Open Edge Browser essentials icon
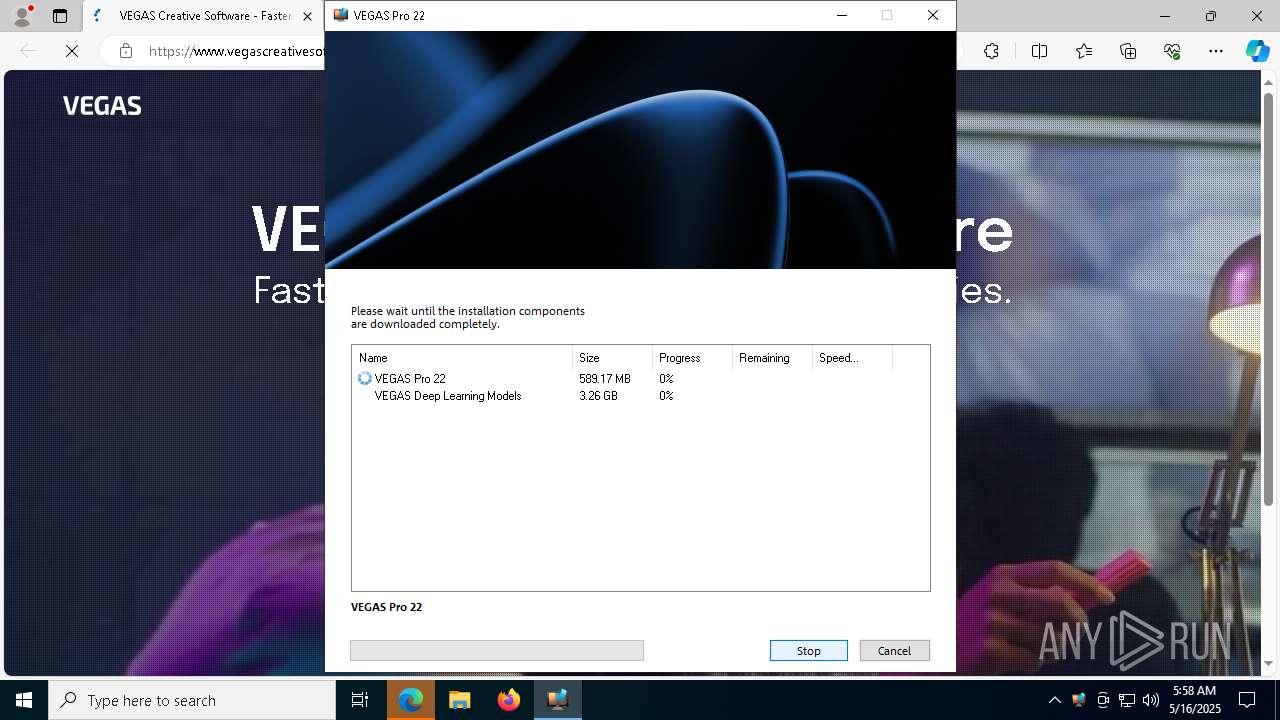The width and height of the screenshot is (1280, 720). click(1172, 51)
